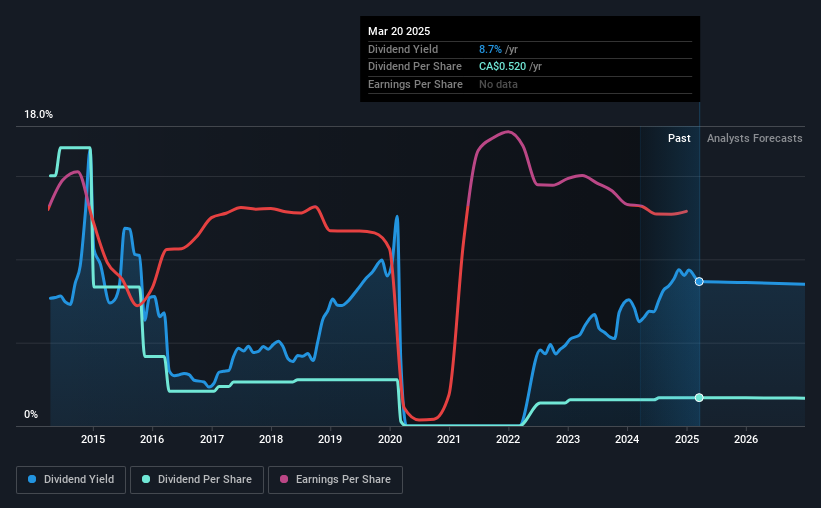The image size is (821, 508).
Task: Click the 'Mar 20 2025' tooltip date
Action: point(399,31)
